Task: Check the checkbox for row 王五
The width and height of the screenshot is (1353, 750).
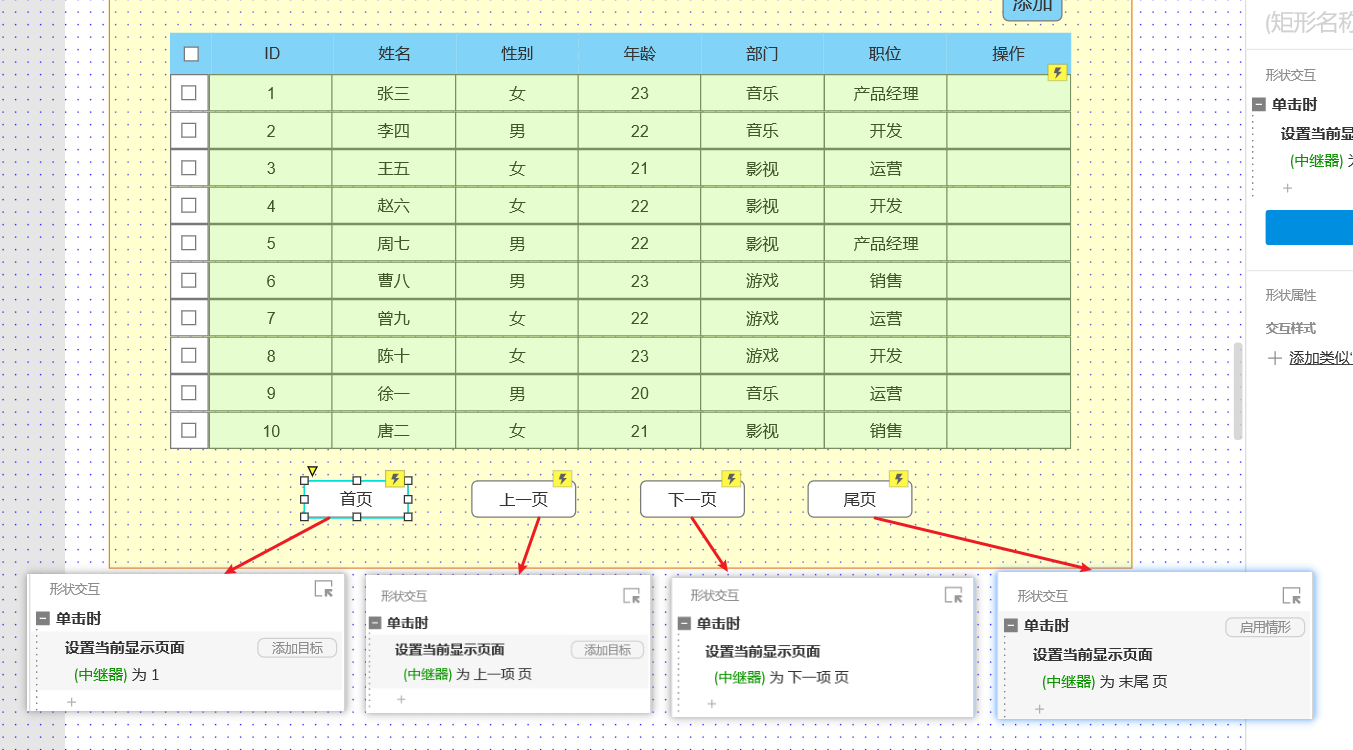Action: coord(189,168)
